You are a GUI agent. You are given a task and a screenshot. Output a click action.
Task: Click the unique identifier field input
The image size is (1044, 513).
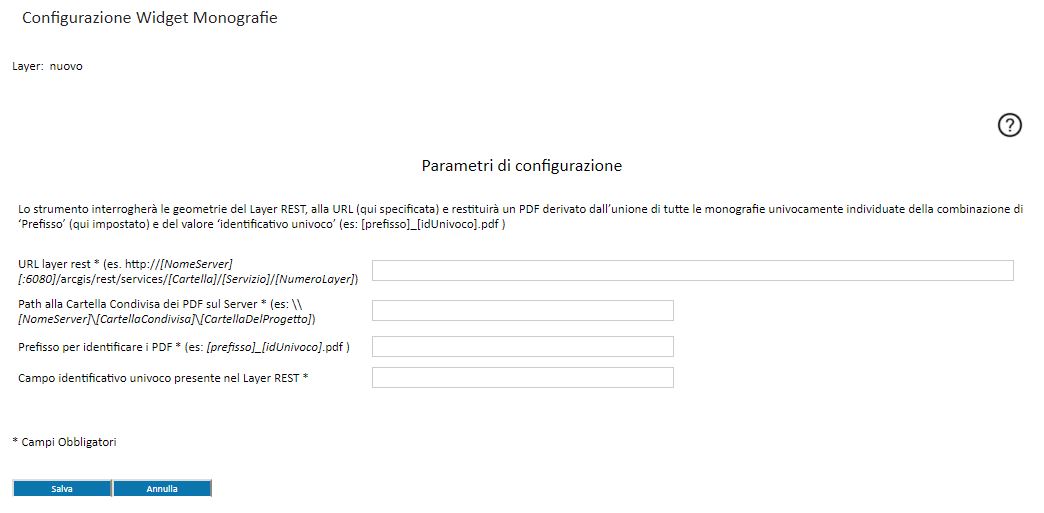523,377
